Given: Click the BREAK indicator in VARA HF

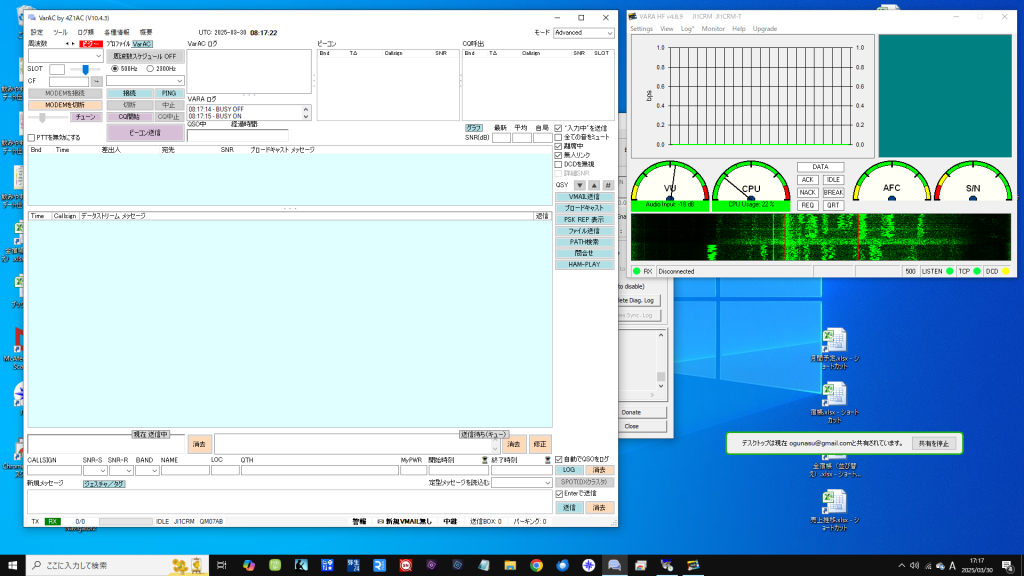Looking at the screenshot, I should pos(834,192).
